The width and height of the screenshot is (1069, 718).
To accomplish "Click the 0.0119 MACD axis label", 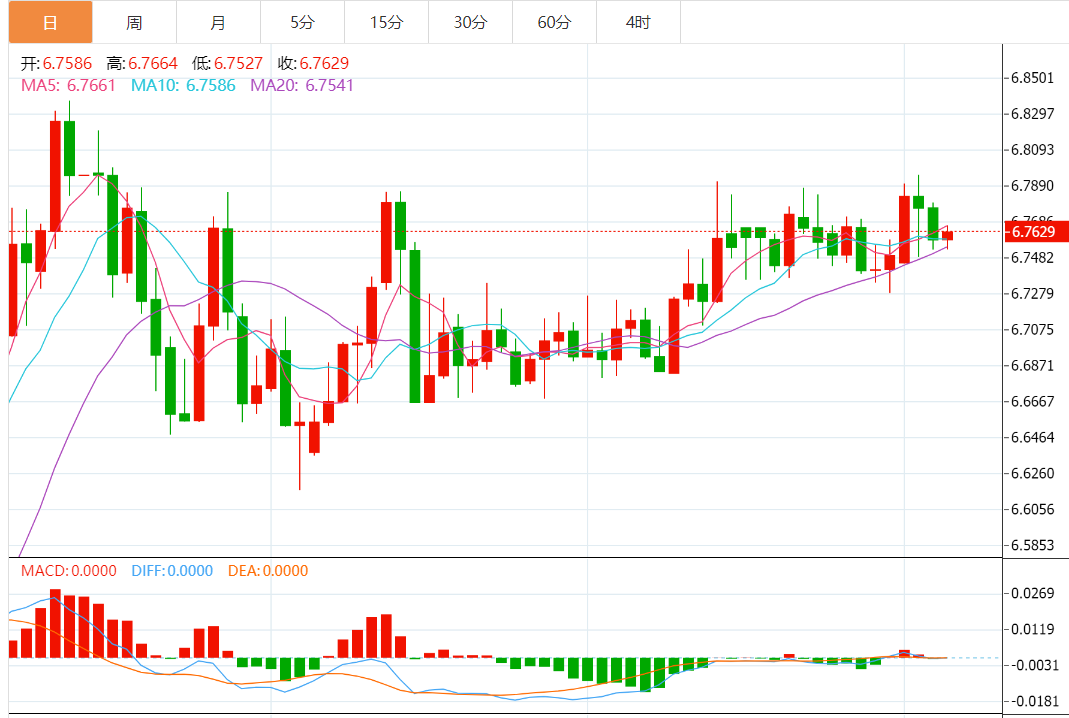I will [1032, 629].
